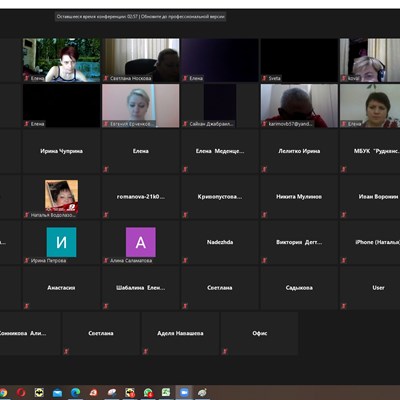Click muted mic icon in Иван Воронин tile
This screenshot has height=400, width=400.
(344, 215)
